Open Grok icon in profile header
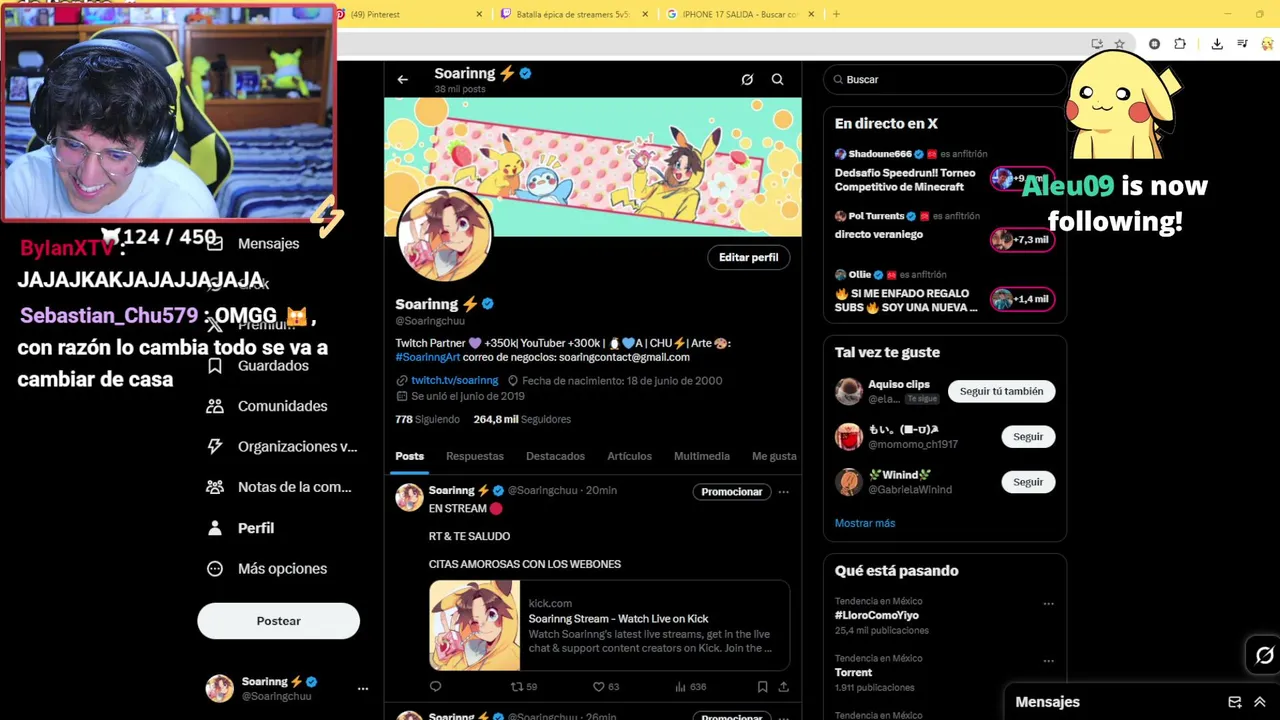Image resolution: width=1280 pixels, height=720 pixels. click(x=747, y=79)
